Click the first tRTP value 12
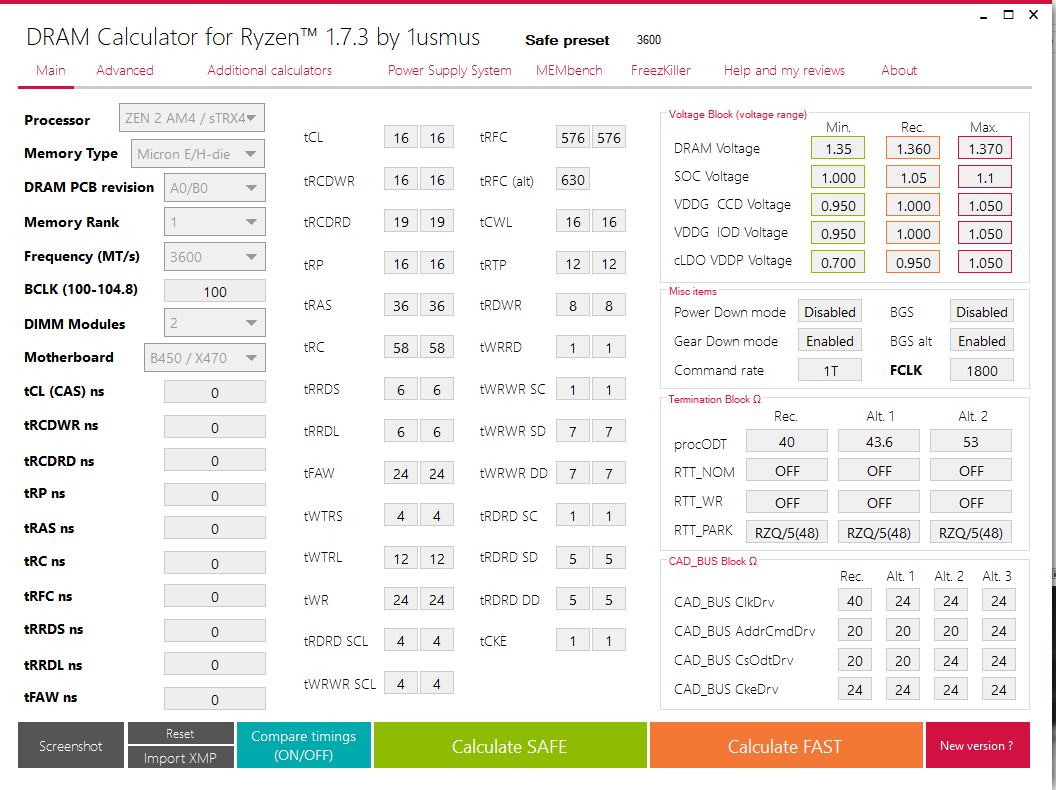 pos(572,263)
